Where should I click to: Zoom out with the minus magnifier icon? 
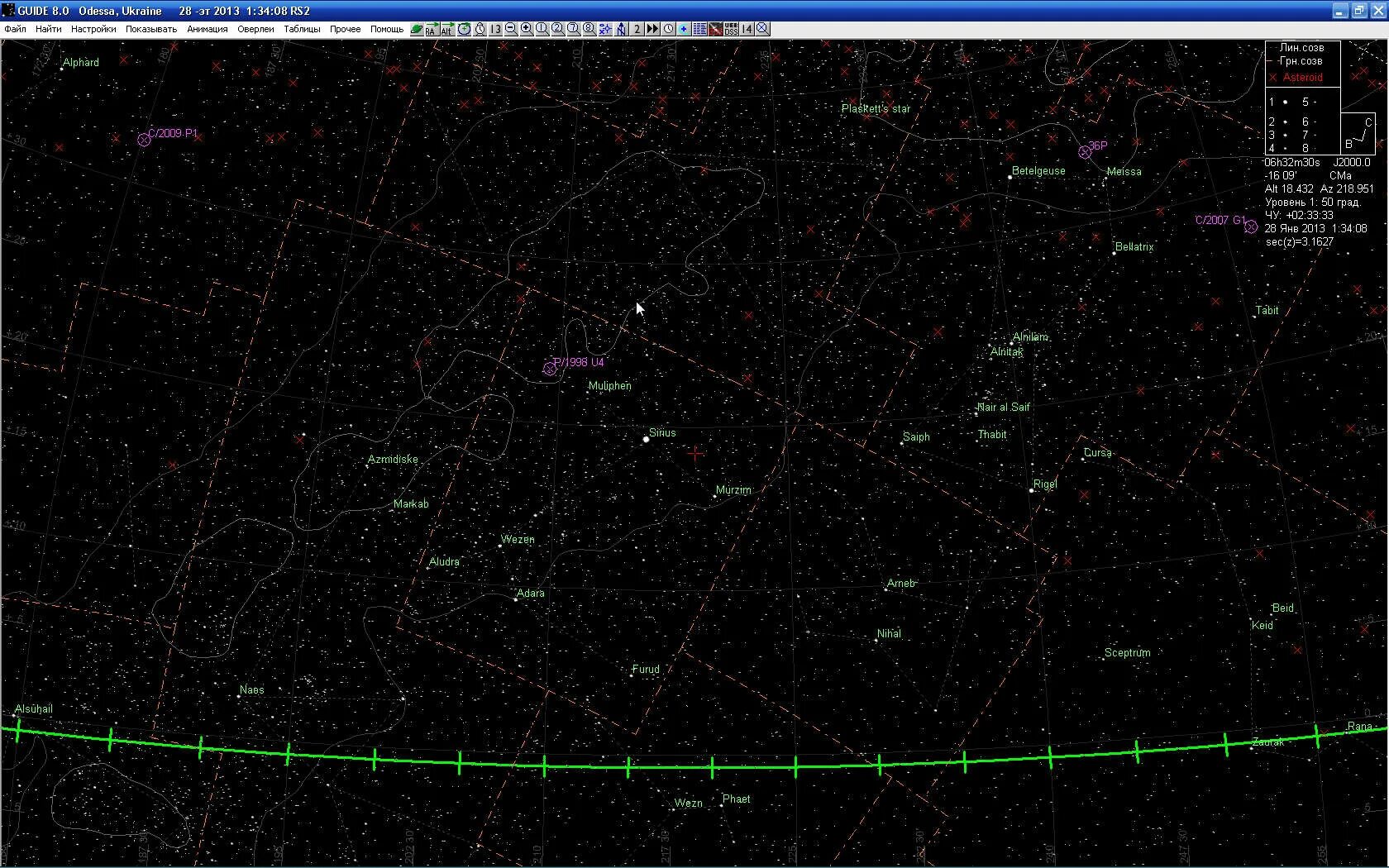(511, 29)
